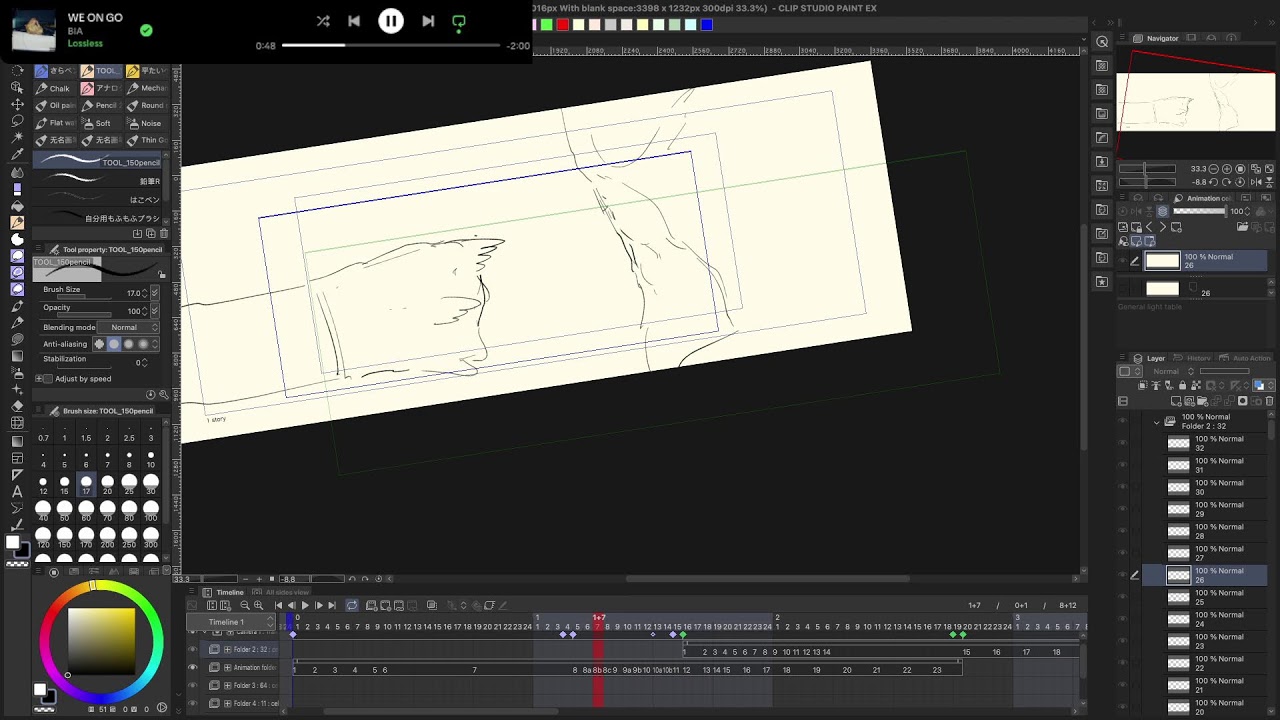This screenshot has width=1280, height=720.
Task: Select the green swatch in the command bar
Action: pyautogui.click(x=547, y=25)
